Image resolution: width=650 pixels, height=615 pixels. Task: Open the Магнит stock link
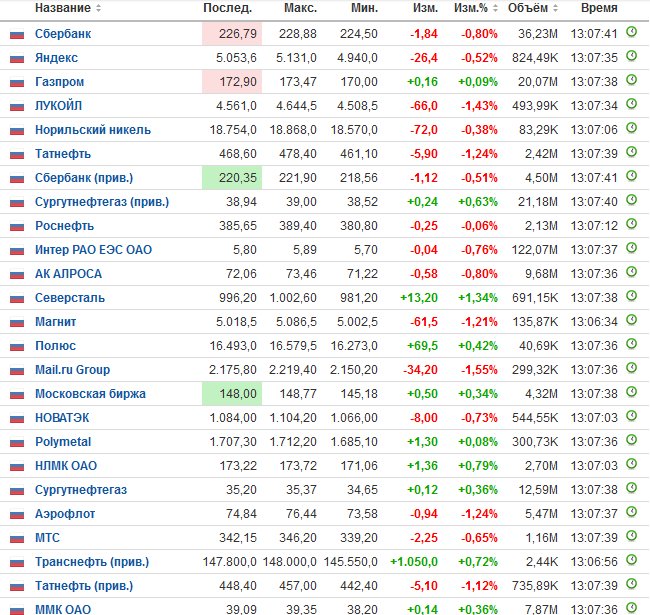[x=56, y=322]
